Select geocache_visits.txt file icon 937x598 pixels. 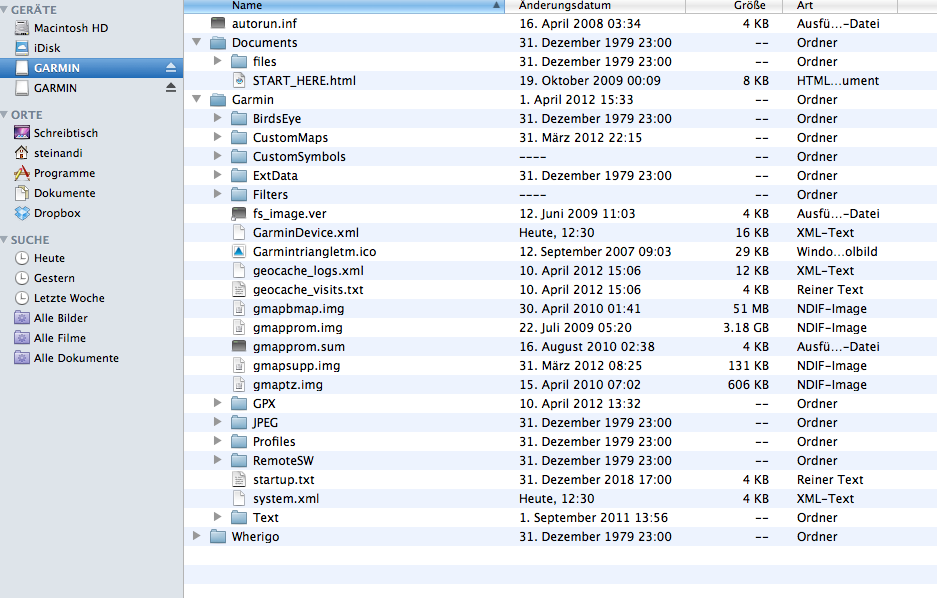pyautogui.click(x=239, y=290)
